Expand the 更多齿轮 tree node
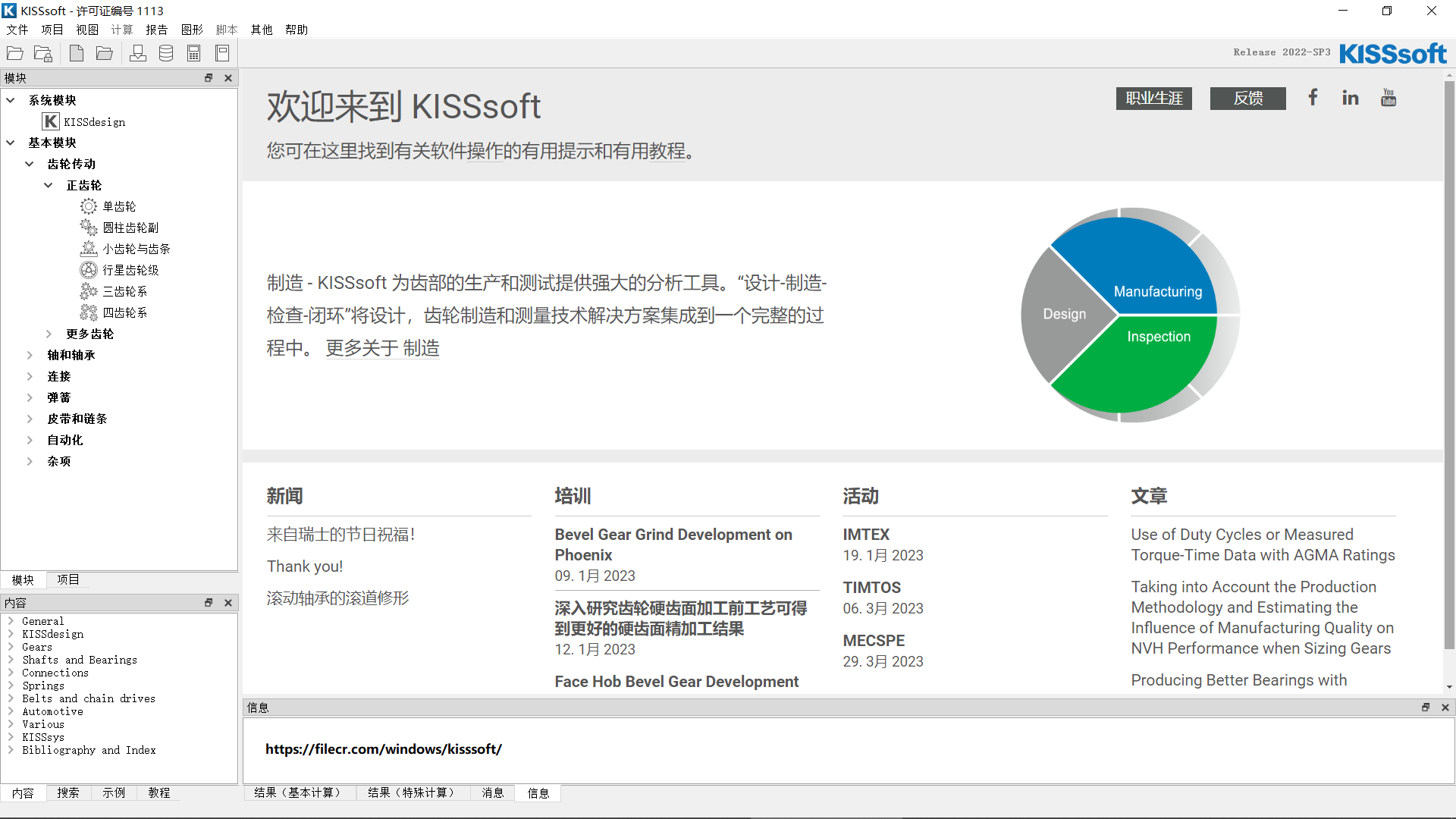 (x=49, y=334)
